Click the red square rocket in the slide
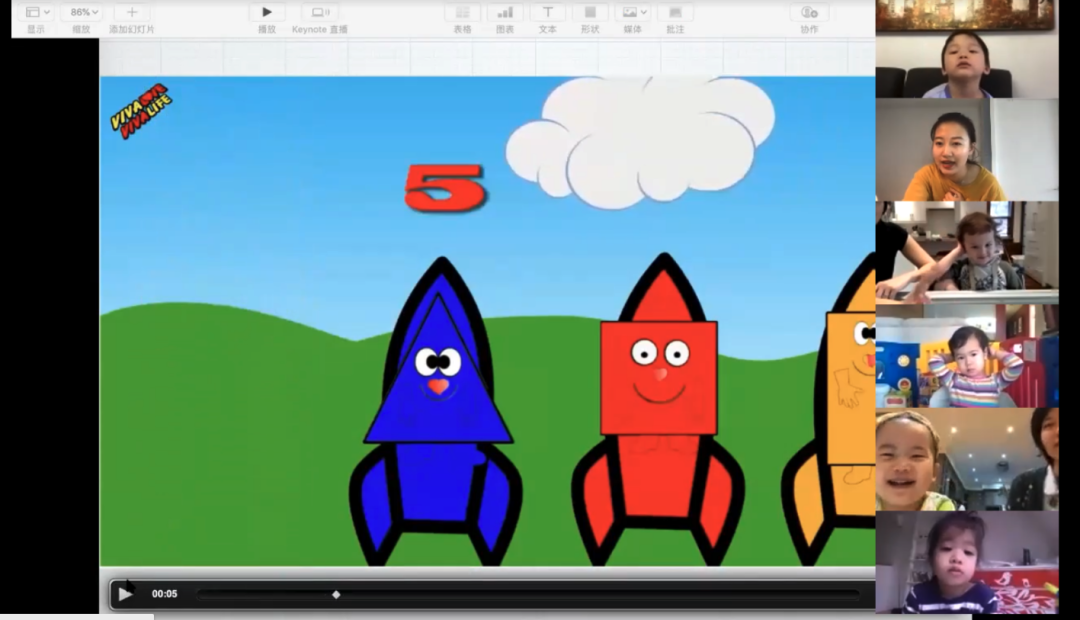The height and width of the screenshot is (620, 1080). pos(659,410)
